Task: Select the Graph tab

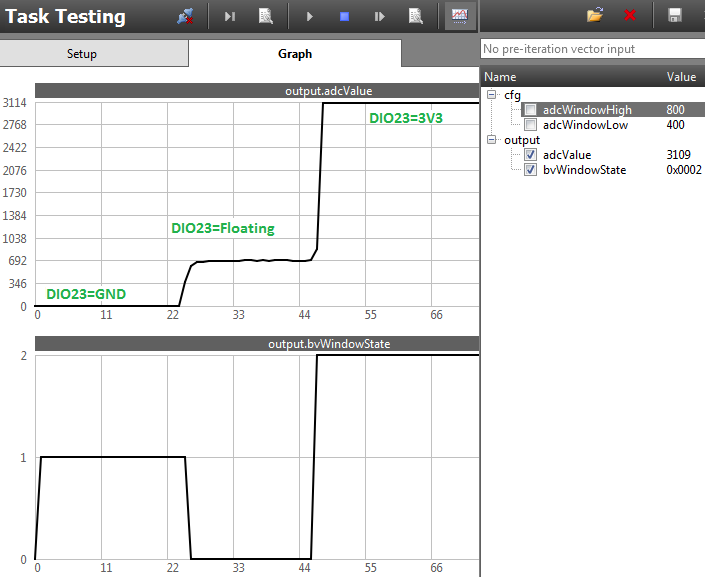Action: click(295, 54)
